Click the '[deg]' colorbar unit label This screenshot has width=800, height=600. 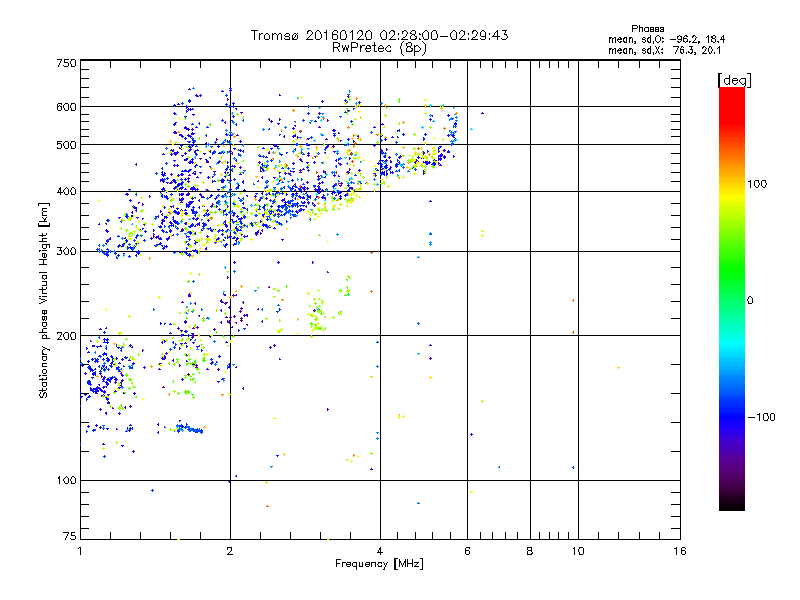(x=734, y=80)
